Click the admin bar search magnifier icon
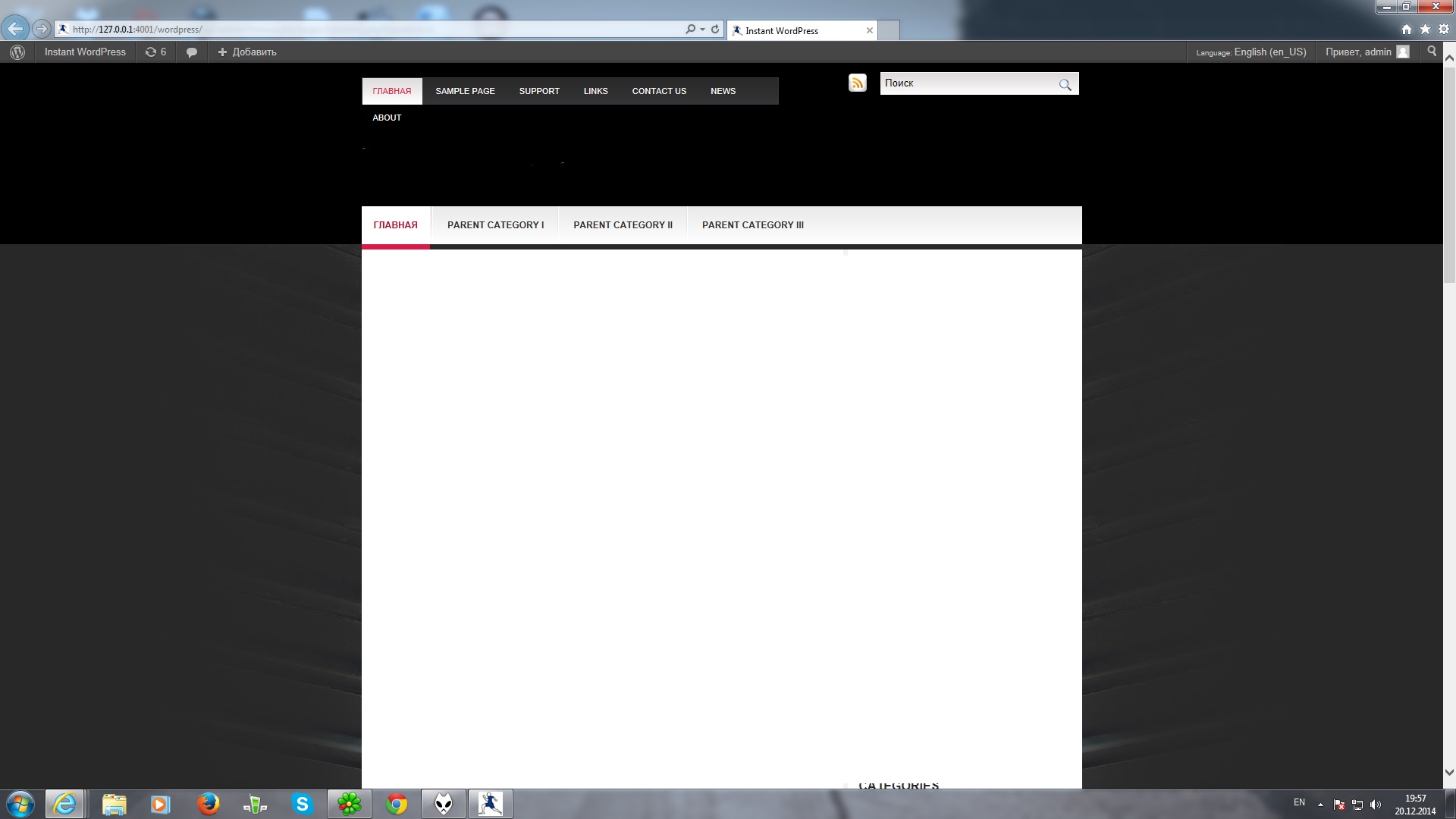Screen dimensions: 1456x819 [x=1432, y=52]
